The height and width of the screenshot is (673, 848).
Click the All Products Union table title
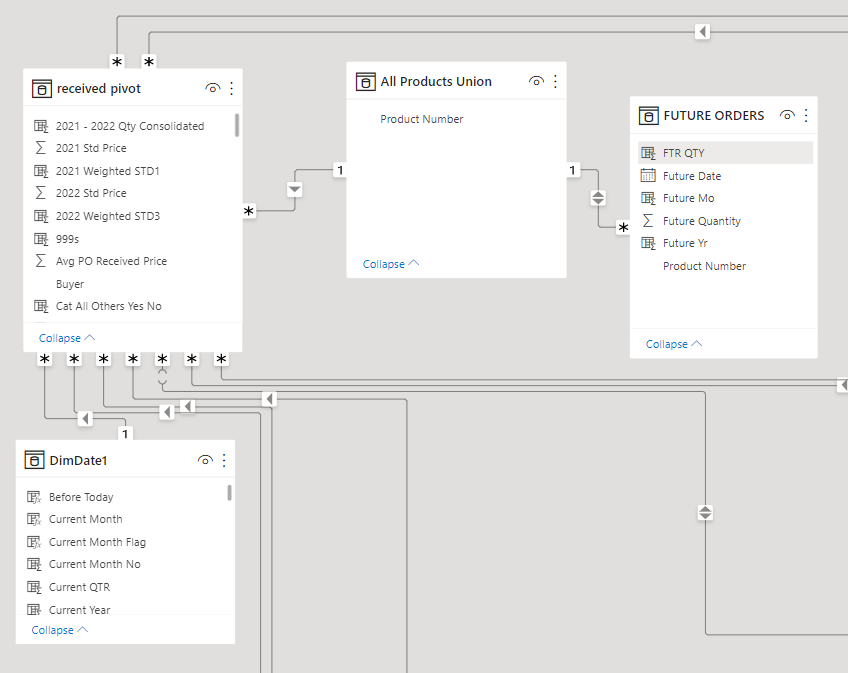click(x=436, y=82)
